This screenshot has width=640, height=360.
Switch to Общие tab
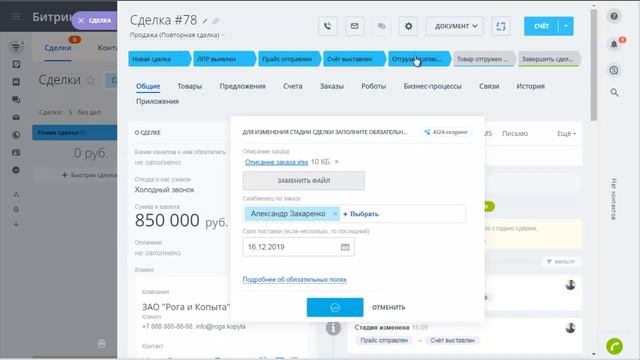tap(148, 86)
